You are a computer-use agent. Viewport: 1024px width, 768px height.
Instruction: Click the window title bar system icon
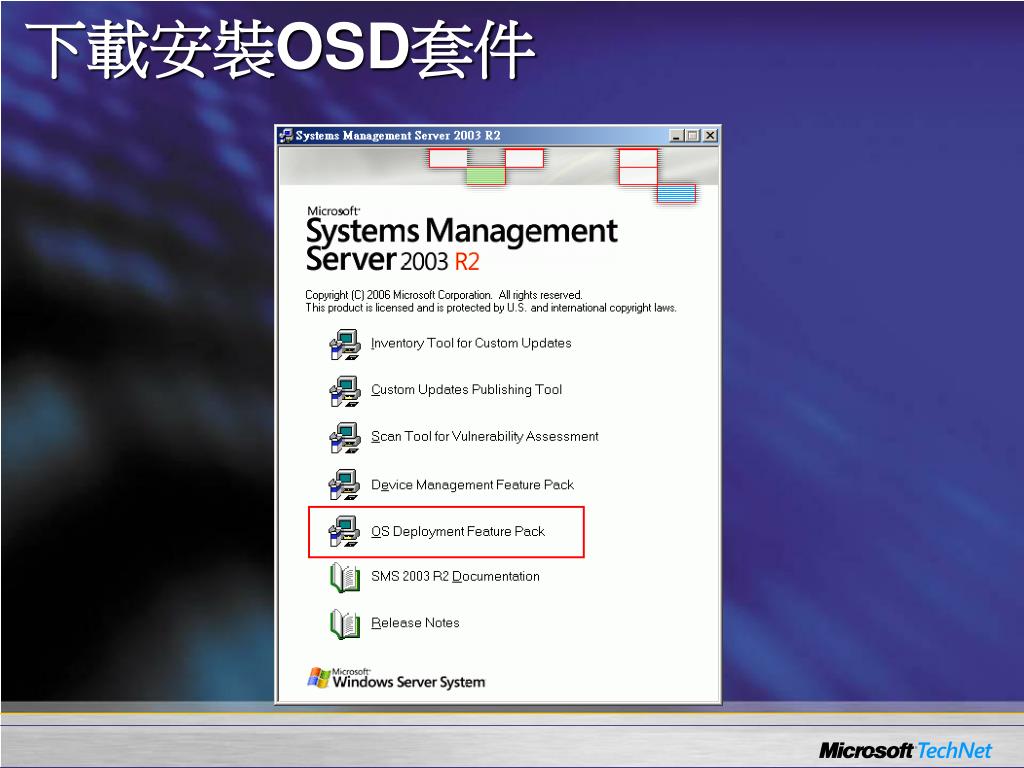tap(286, 135)
